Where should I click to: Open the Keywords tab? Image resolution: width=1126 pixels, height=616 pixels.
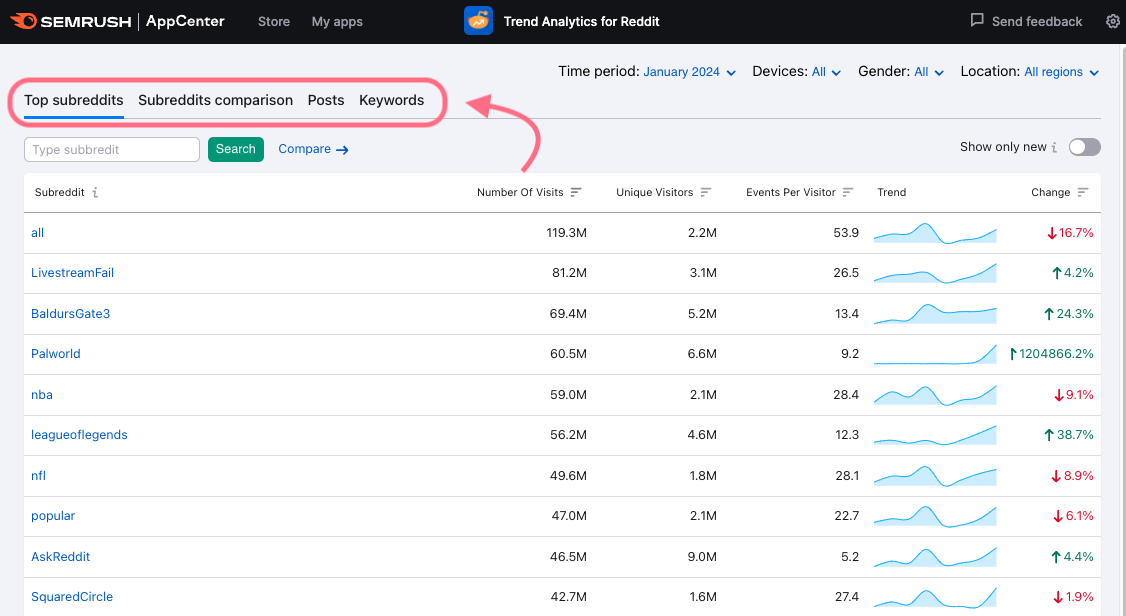391,101
